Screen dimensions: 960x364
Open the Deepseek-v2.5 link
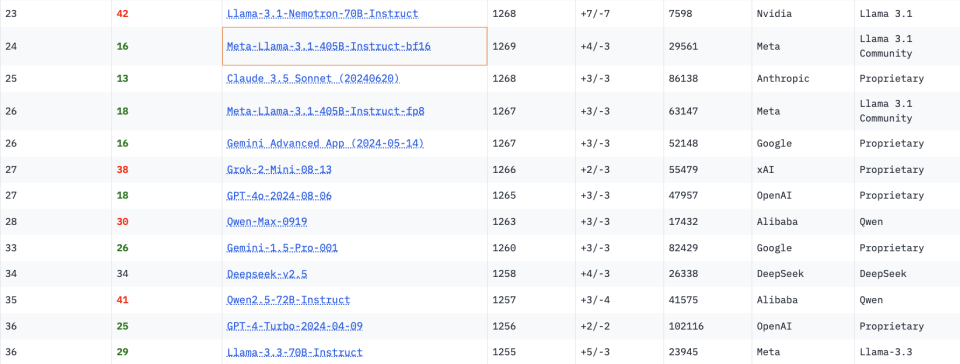click(267, 274)
